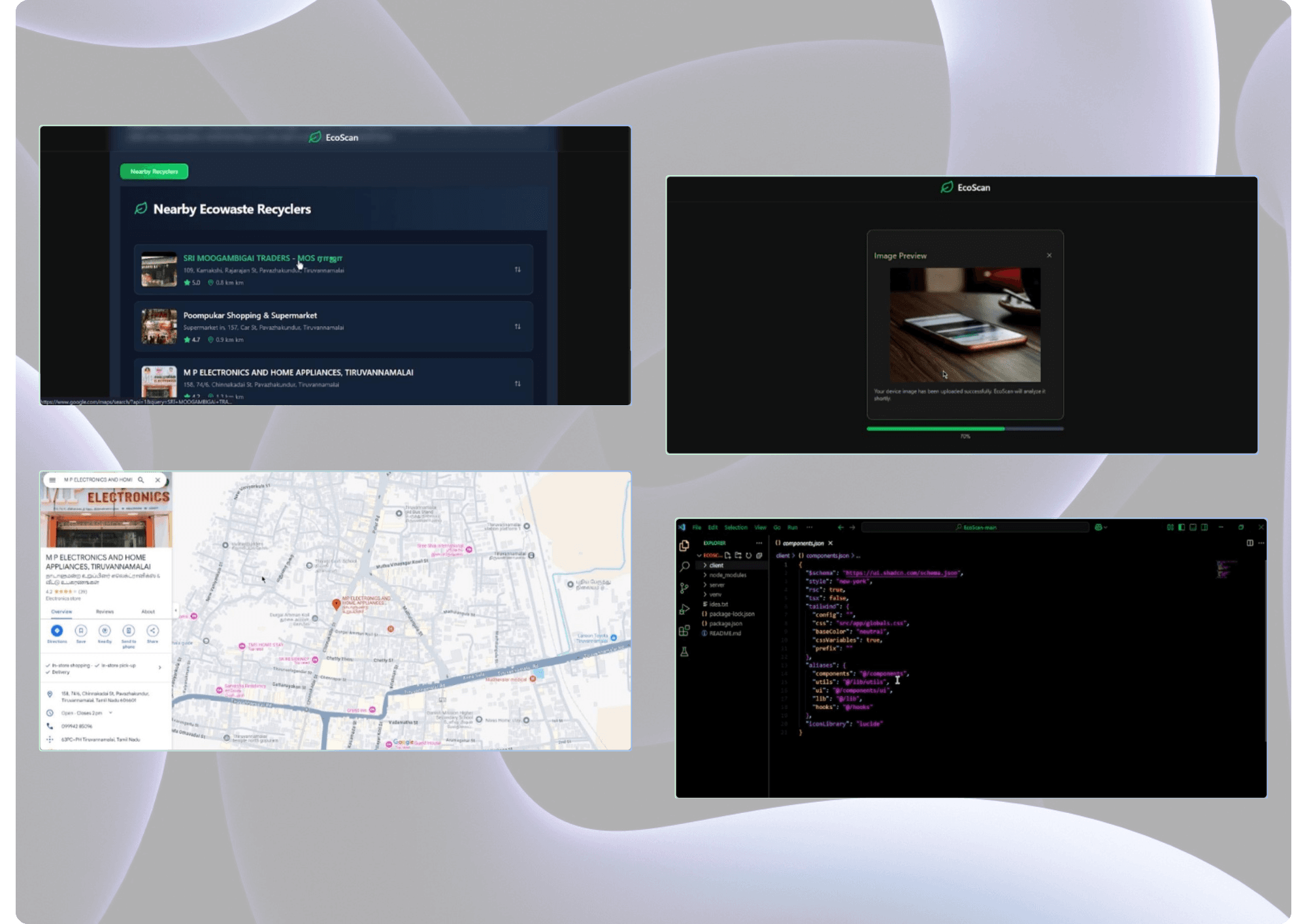
Task: Go forward with VS Code navigation arrow
Action: point(852,527)
